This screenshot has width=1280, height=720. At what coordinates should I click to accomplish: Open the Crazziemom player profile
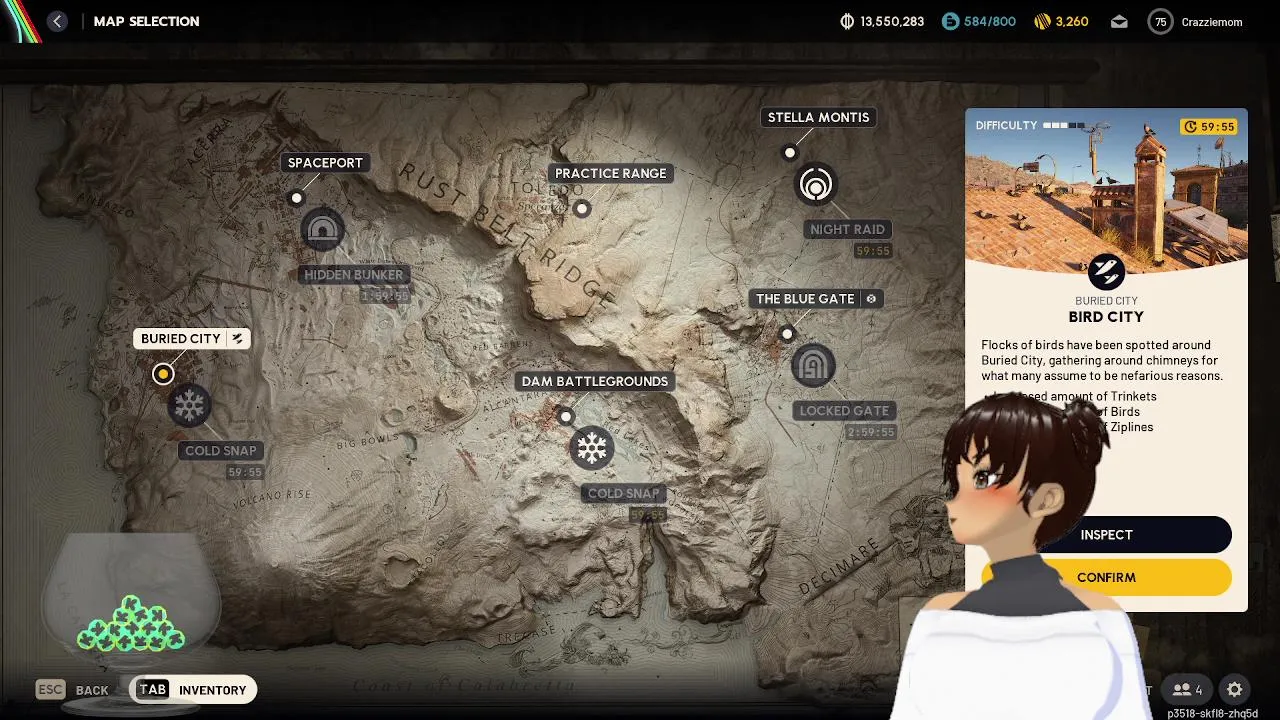click(1195, 21)
